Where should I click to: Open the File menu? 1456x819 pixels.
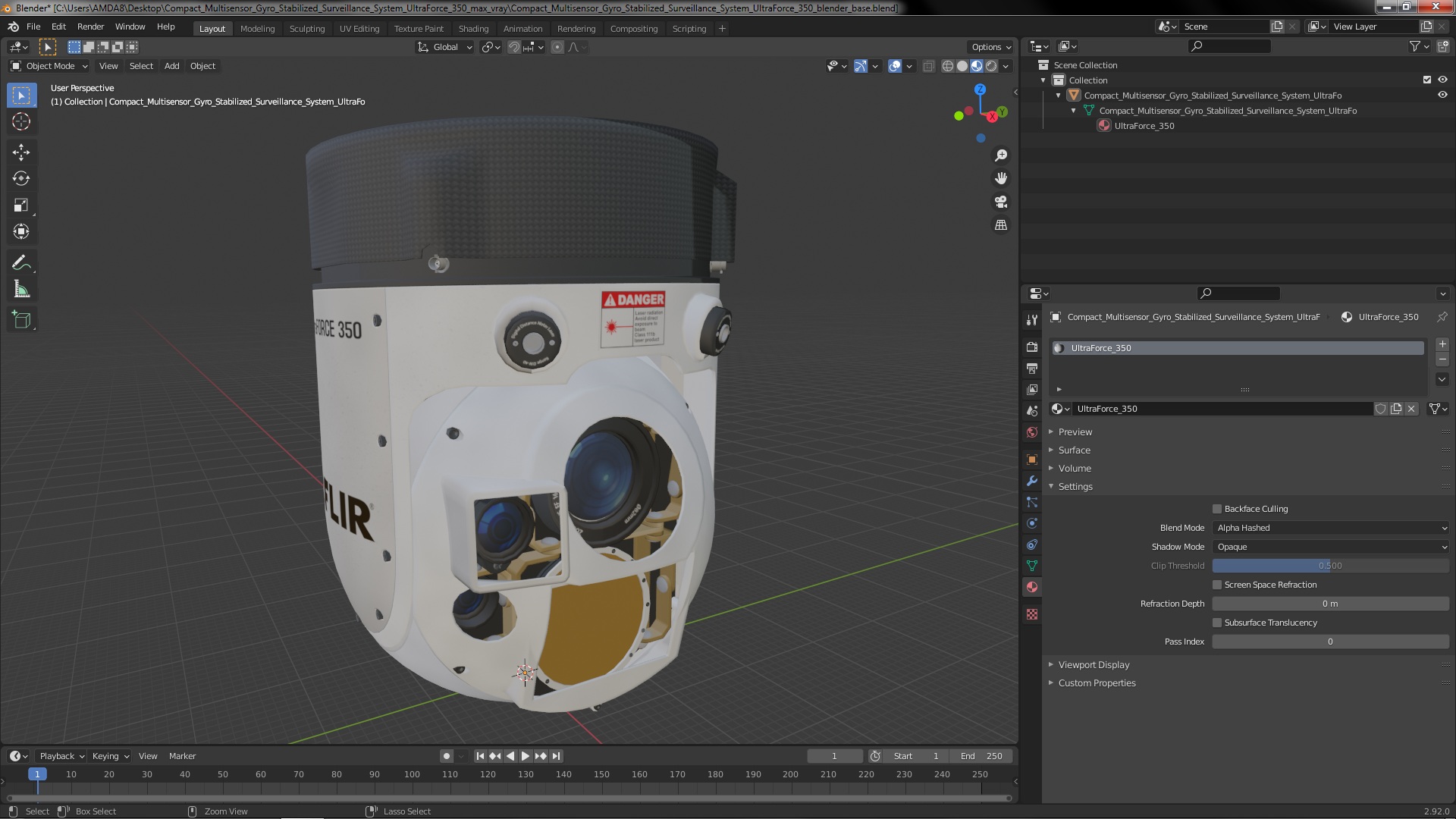click(33, 27)
